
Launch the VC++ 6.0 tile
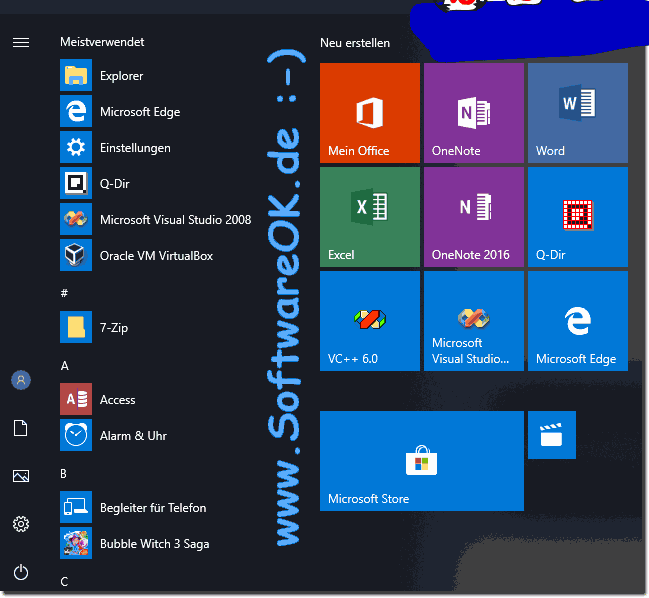click(x=370, y=321)
